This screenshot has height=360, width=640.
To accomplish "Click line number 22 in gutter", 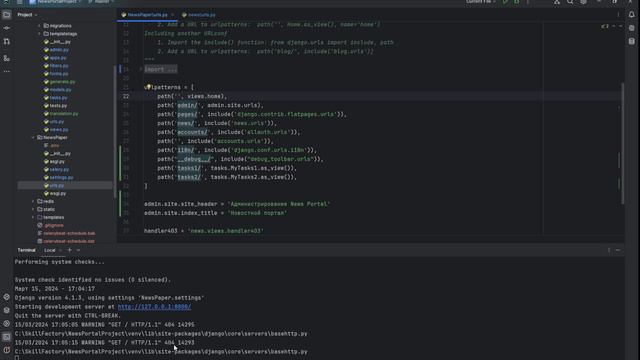I will point(126,96).
